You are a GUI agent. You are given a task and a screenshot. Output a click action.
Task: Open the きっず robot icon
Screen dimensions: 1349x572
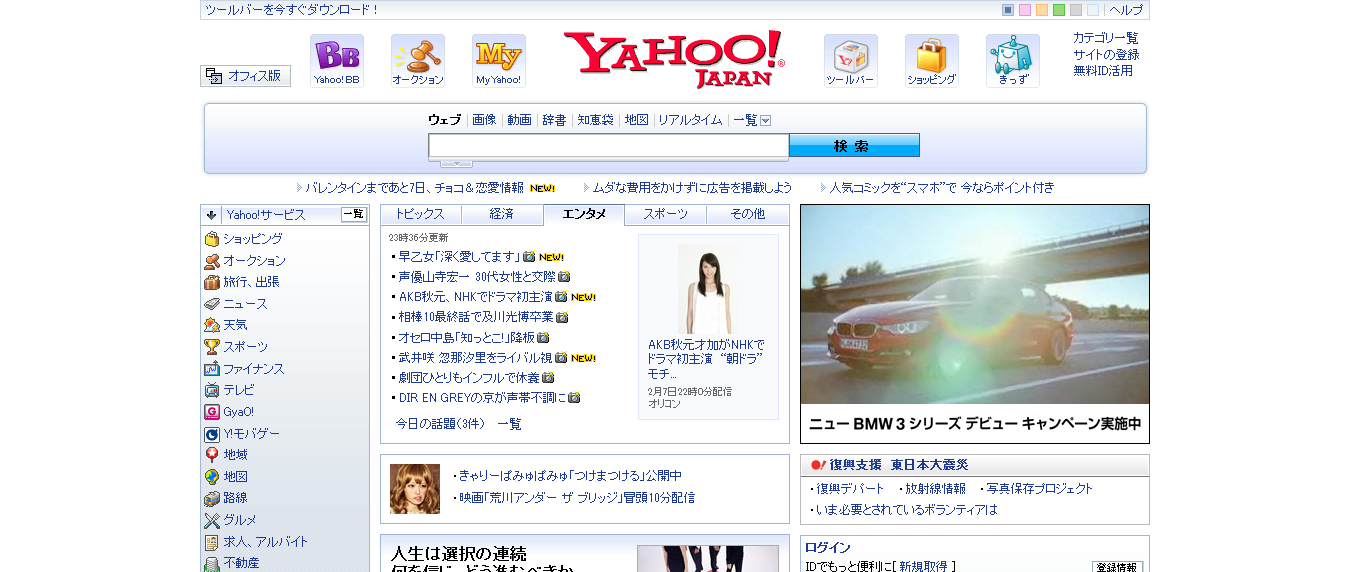pyautogui.click(x=1012, y=61)
